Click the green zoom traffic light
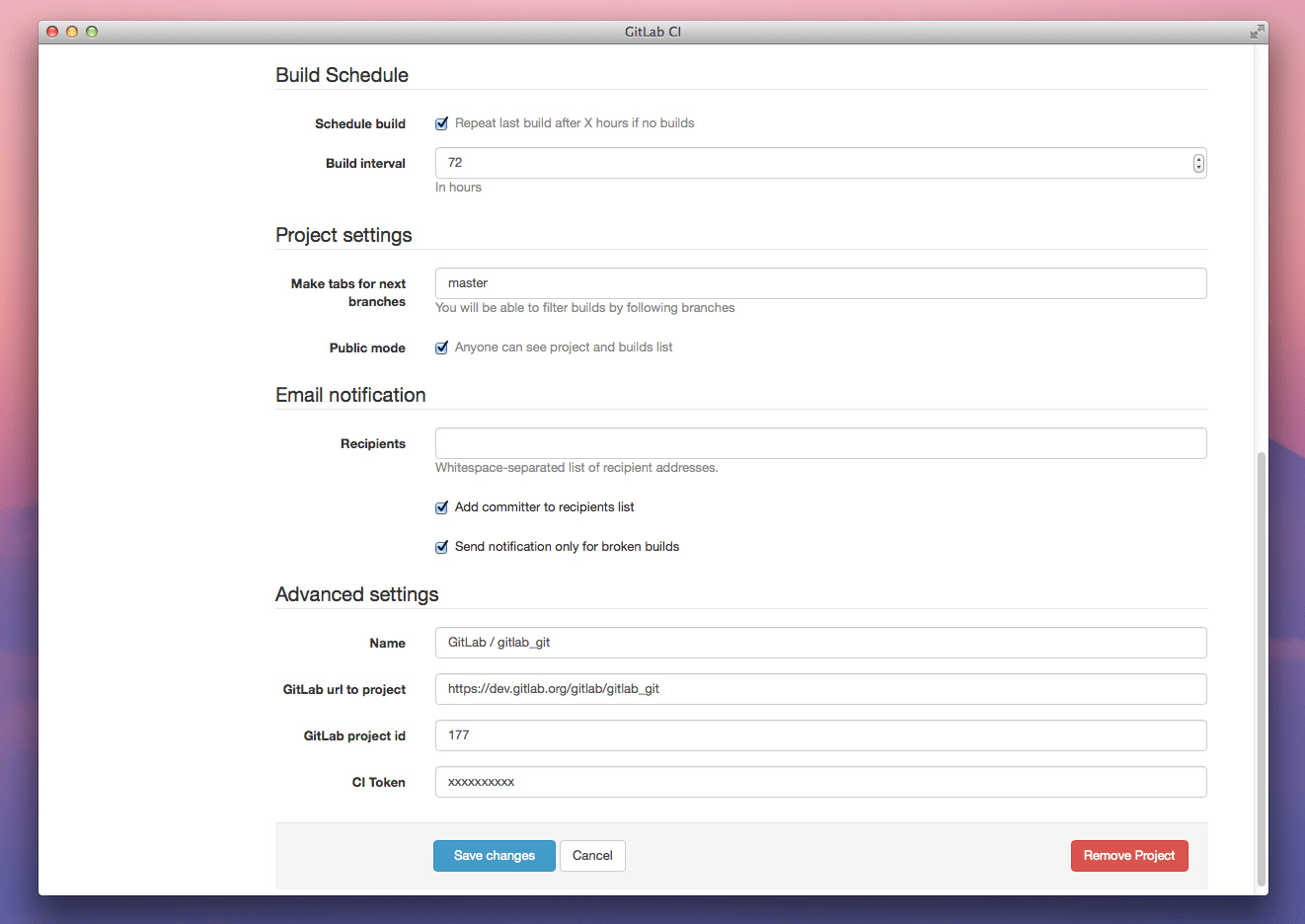Screen dimensions: 1305x924 coord(91,31)
